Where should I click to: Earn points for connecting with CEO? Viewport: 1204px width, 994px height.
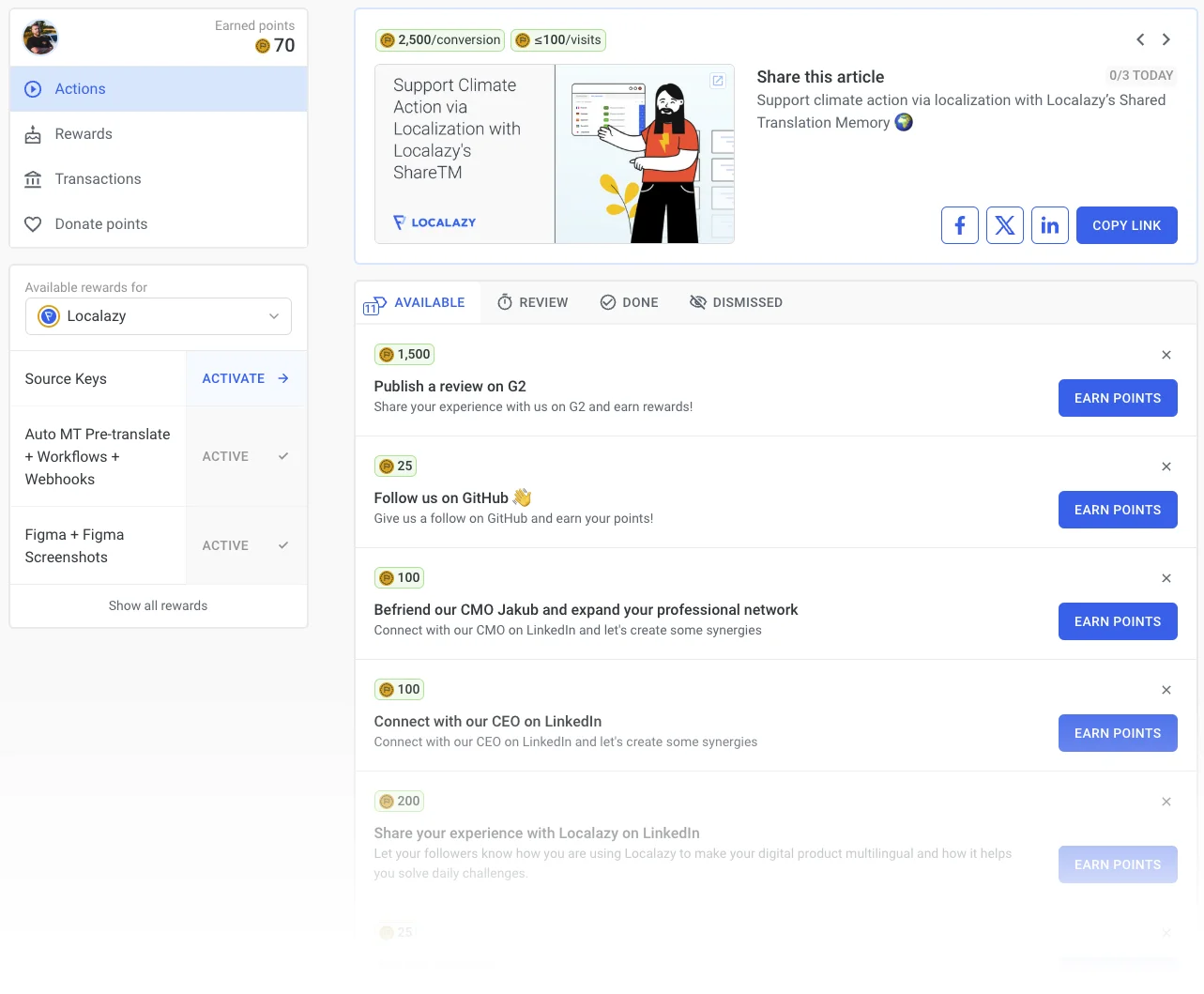point(1117,733)
